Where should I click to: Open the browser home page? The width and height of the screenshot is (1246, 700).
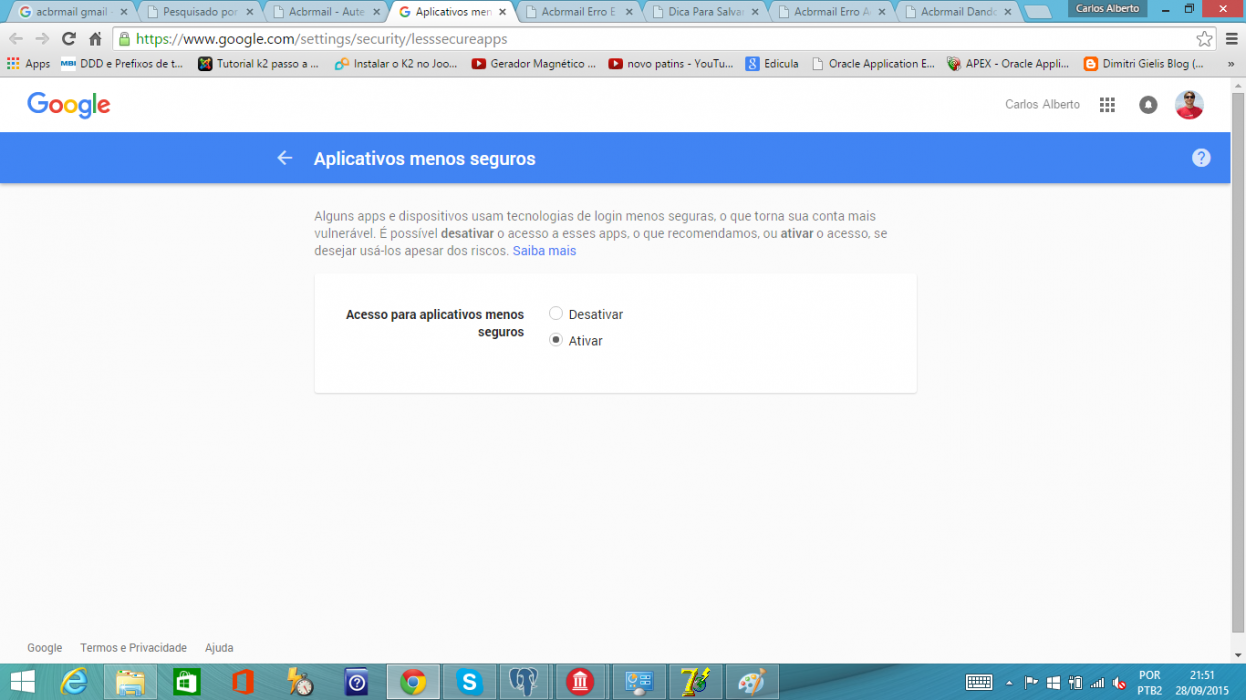(95, 39)
